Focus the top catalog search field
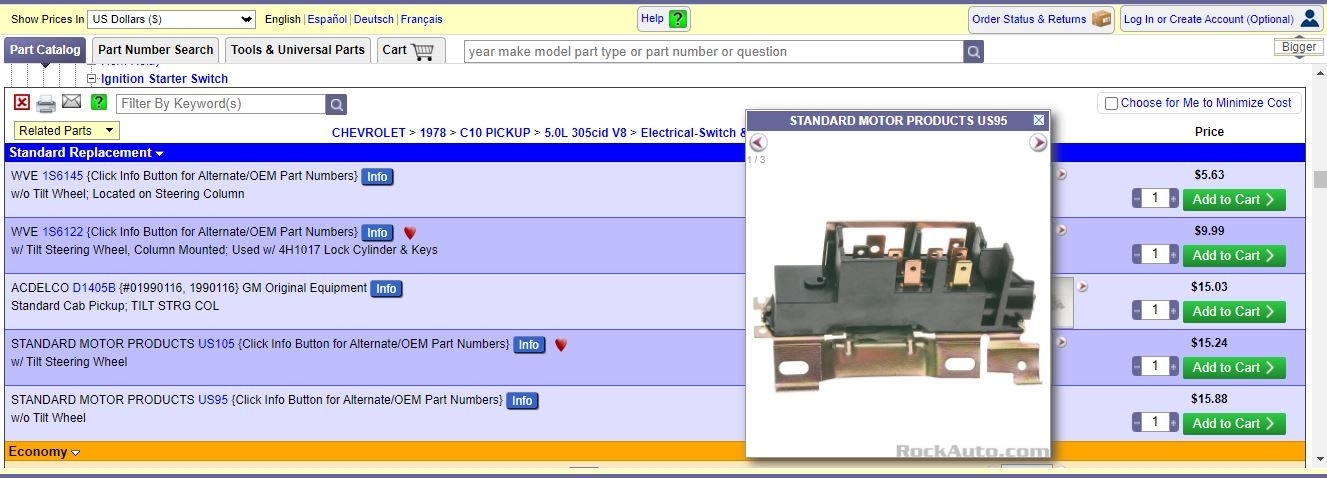The height and width of the screenshot is (478, 1327). pos(713,52)
